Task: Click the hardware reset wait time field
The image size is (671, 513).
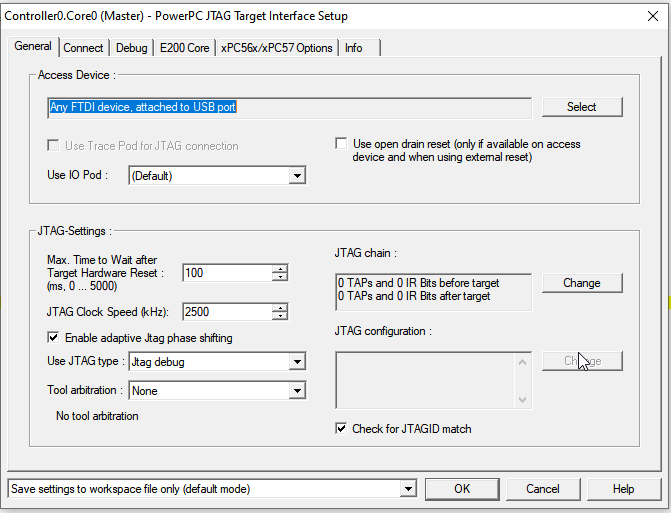Action: point(228,273)
